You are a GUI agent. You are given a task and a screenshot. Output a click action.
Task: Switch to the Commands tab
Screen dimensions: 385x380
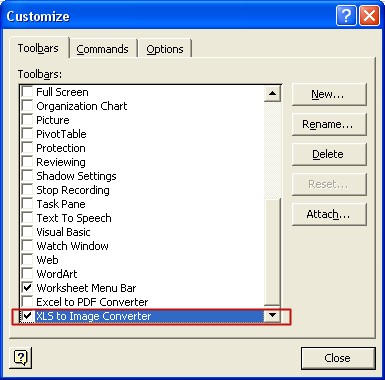coord(102,49)
